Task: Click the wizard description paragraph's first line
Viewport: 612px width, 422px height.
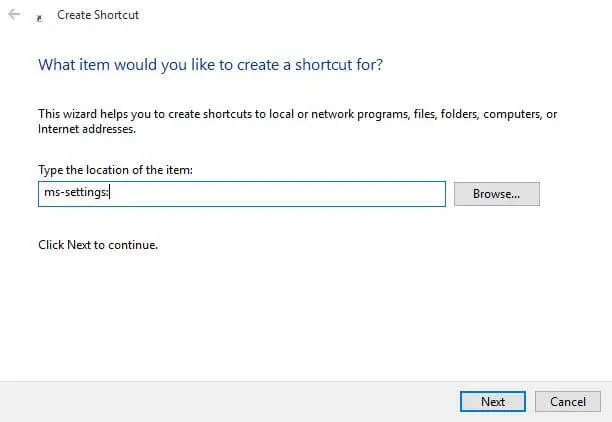Action: click(297, 114)
